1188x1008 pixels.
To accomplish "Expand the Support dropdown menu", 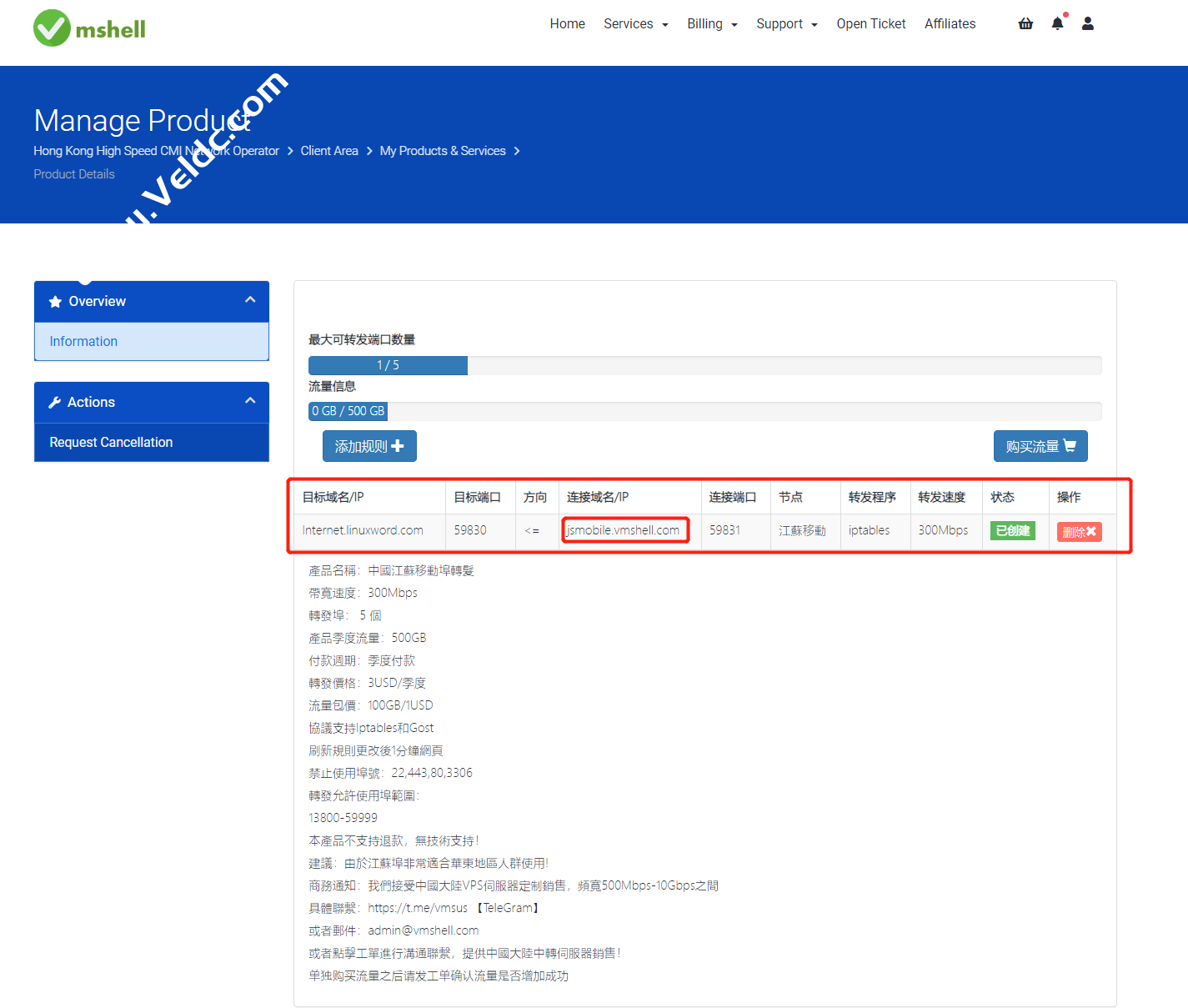I will tap(786, 24).
